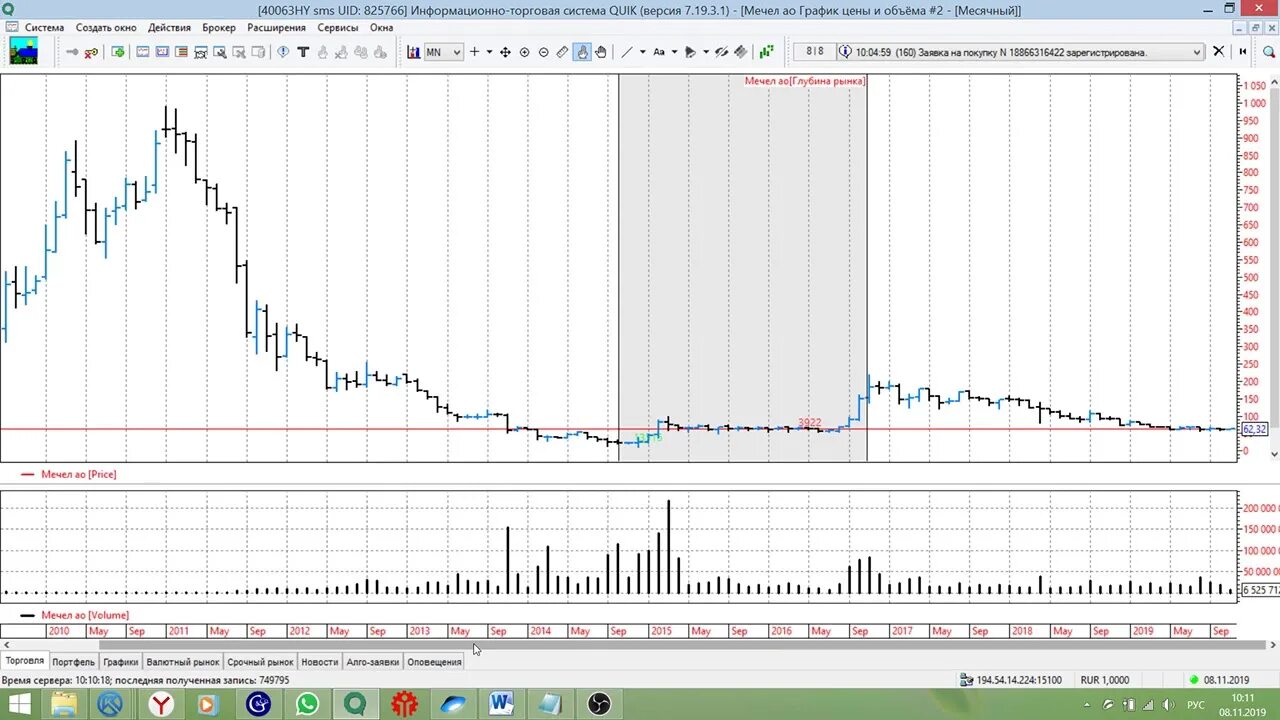
Task: Click the 8|8 message counter
Action: pos(815,52)
